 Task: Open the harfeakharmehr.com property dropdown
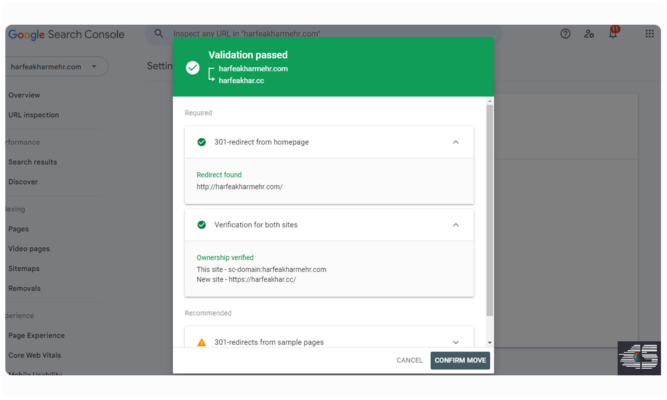click(57, 66)
